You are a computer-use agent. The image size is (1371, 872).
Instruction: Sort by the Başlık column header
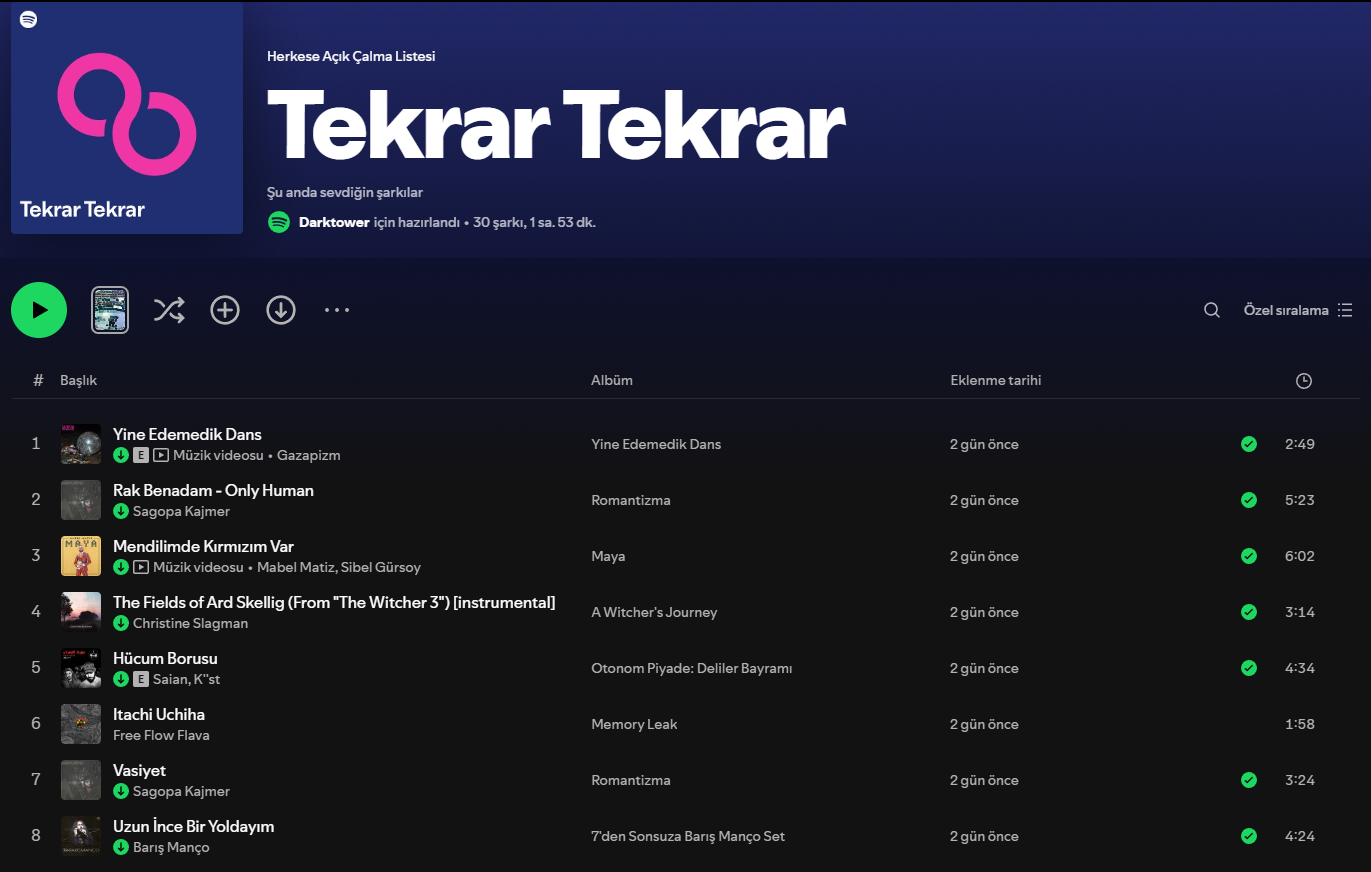click(x=78, y=380)
